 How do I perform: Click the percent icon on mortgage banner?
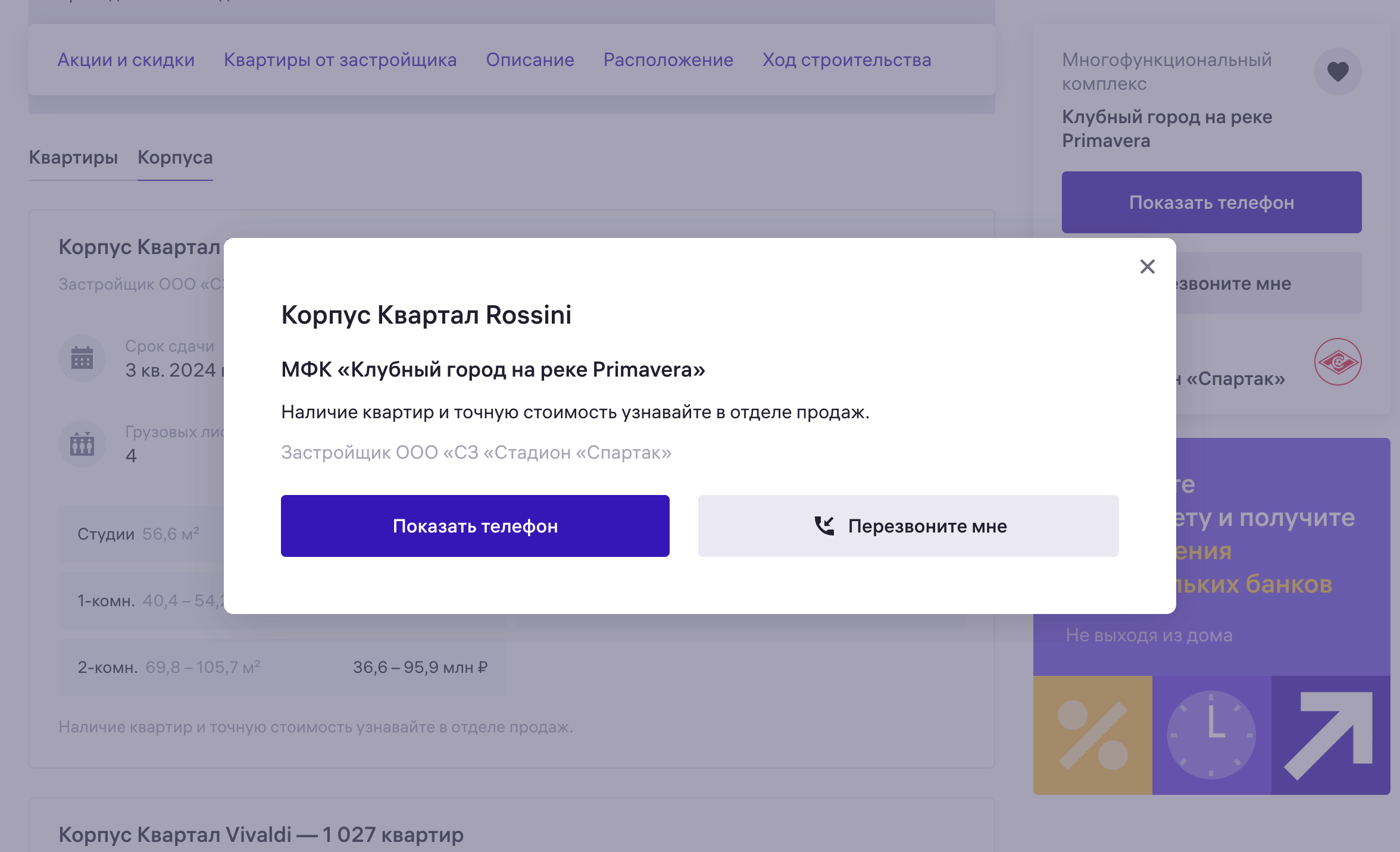[1093, 735]
